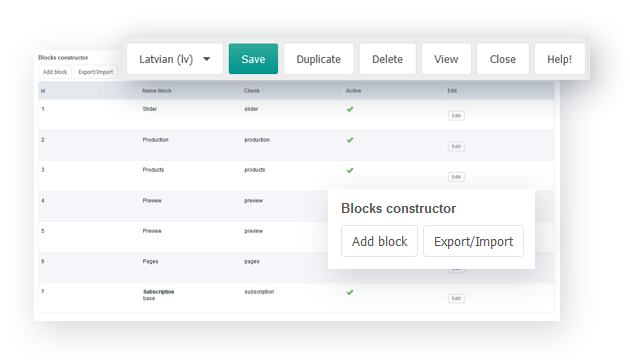Click the active checkmark in Production row
Viewport: 630px width, 360px height.
pos(350,140)
